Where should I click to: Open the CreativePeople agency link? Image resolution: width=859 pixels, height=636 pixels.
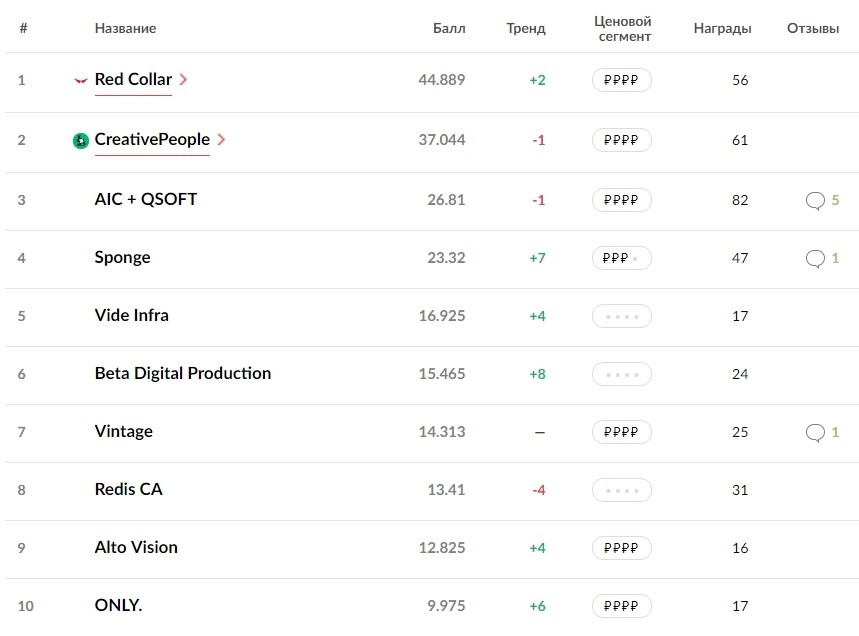click(x=152, y=140)
